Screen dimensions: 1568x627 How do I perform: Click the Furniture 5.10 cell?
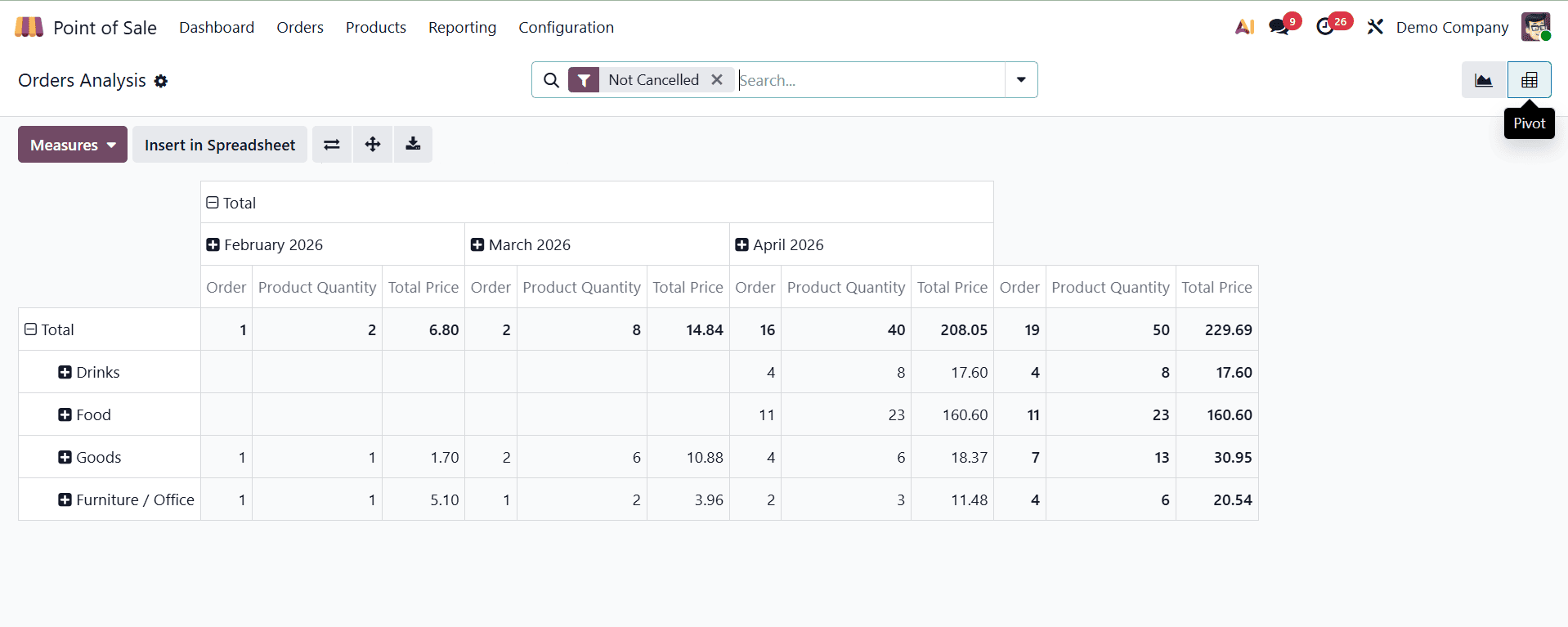[x=423, y=499]
